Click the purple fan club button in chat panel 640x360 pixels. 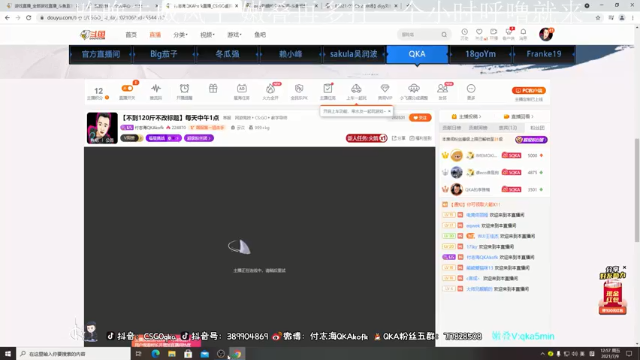(x=531, y=140)
